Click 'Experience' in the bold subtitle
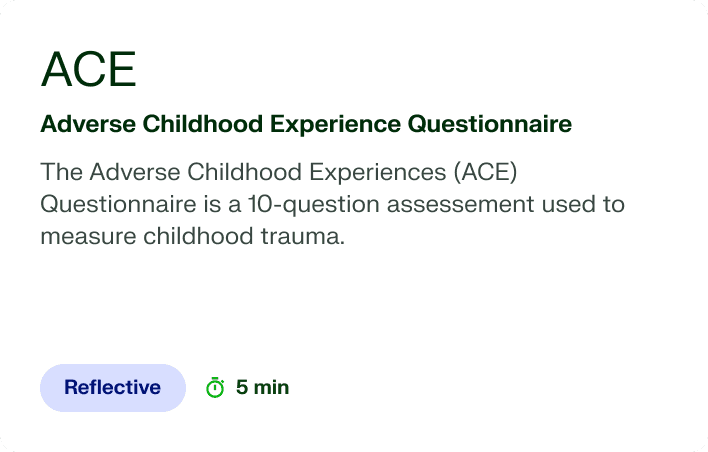Viewport: 708px width, 452px height. pyautogui.click(x=335, y=125)
